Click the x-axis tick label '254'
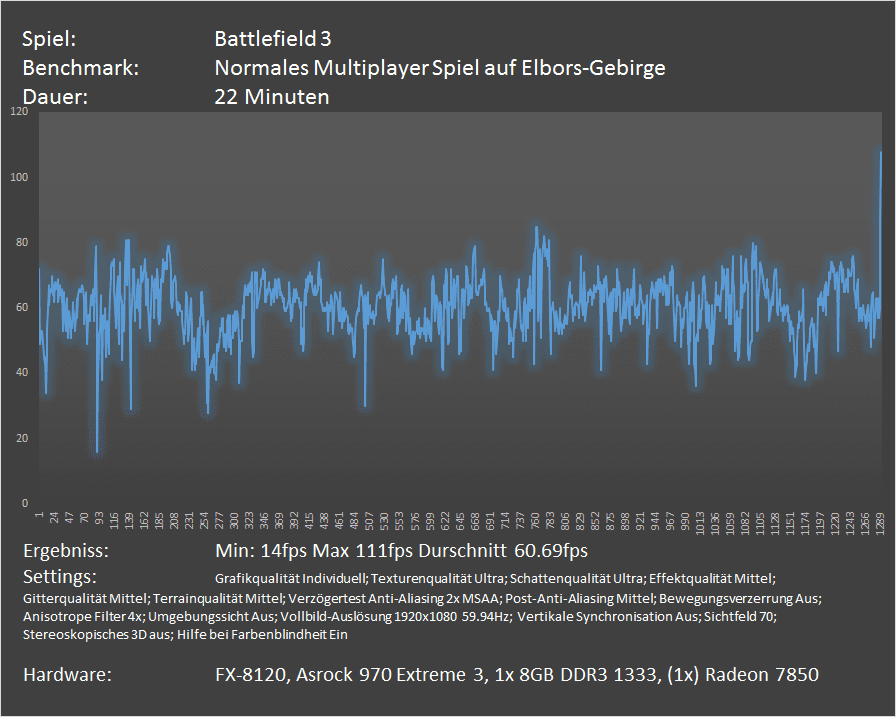896x717 pixels. pos(204,521)
